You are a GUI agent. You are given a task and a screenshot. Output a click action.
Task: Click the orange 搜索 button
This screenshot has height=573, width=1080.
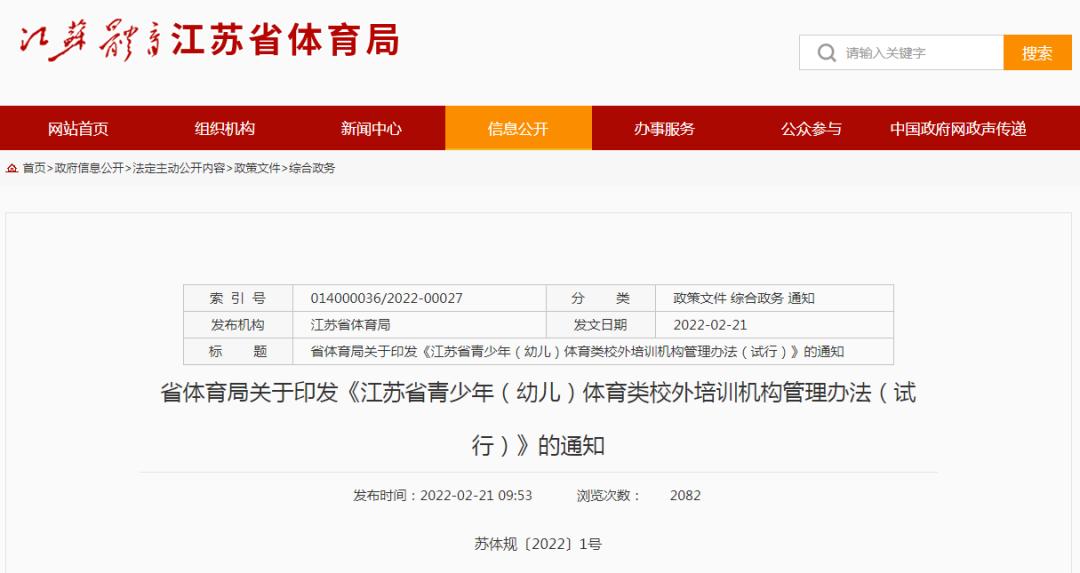pos(1037,53)
